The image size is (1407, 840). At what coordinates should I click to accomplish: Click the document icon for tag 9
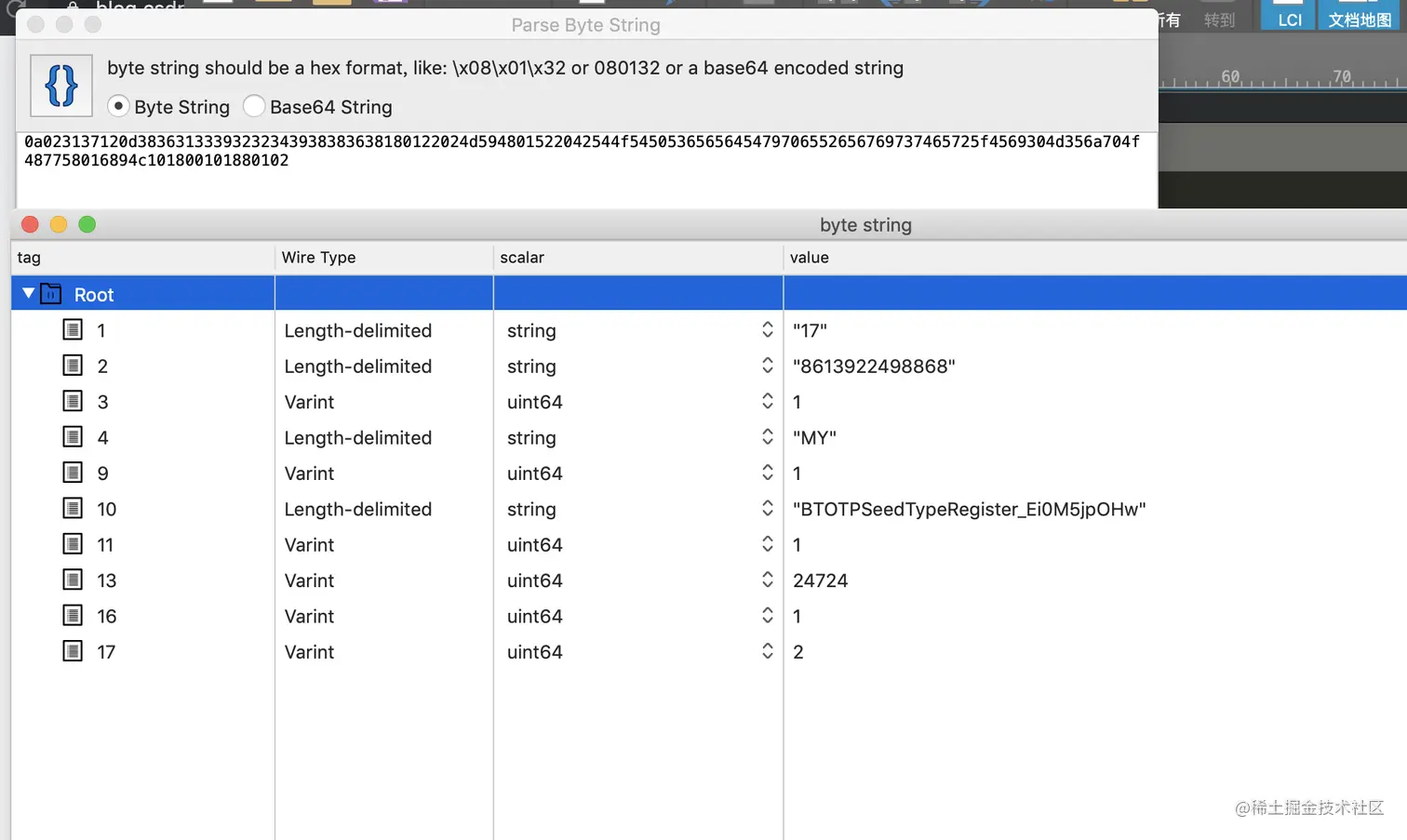pyautogui.click(x=73, y=473)
